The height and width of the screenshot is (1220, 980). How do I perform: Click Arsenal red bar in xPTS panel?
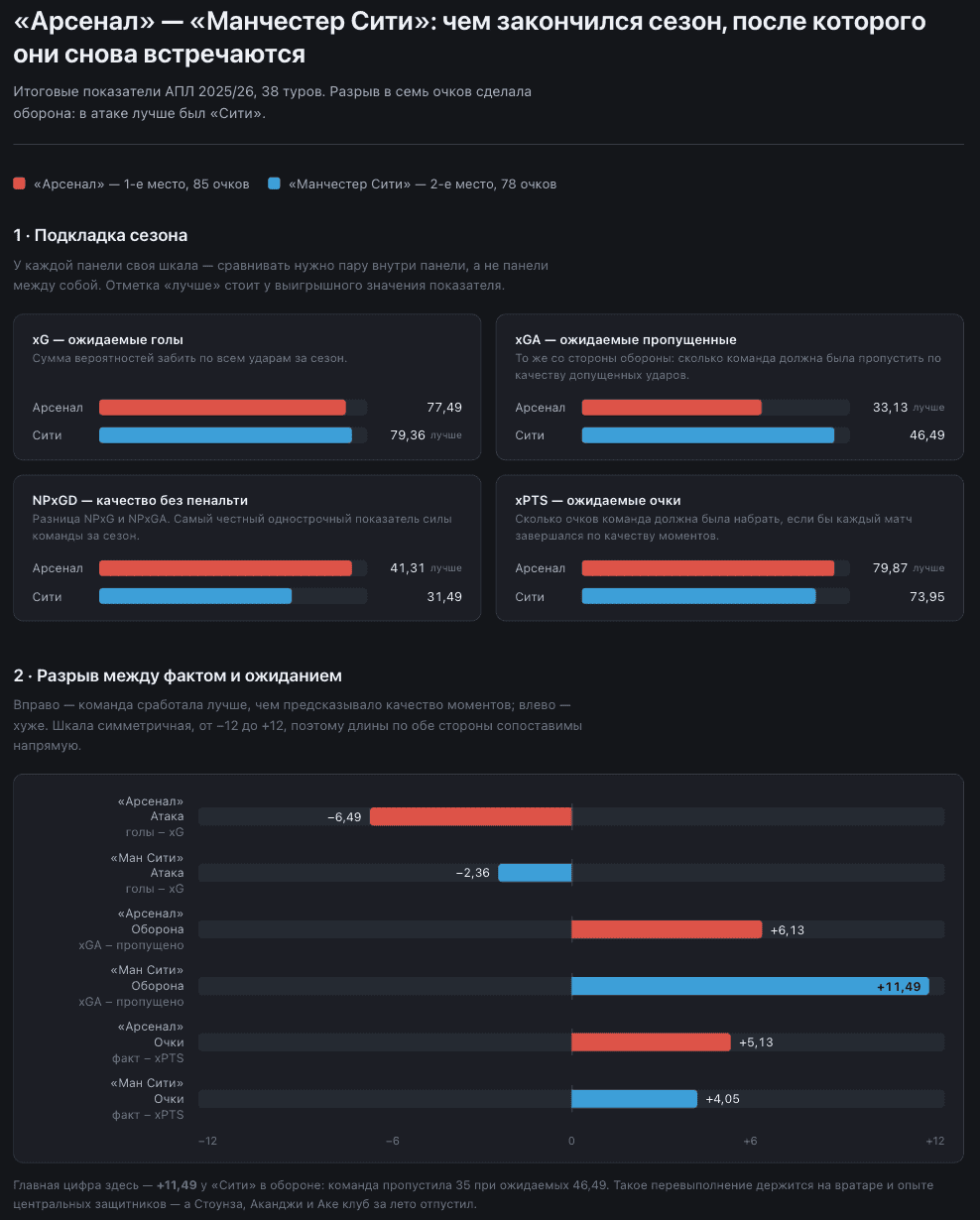click(x=708, y=568)
